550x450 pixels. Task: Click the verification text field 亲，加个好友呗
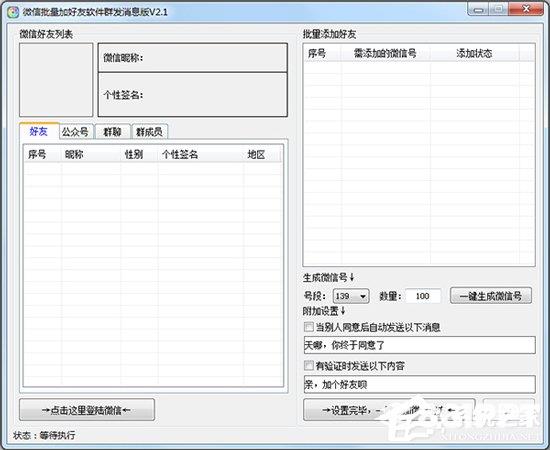point(420,385)
